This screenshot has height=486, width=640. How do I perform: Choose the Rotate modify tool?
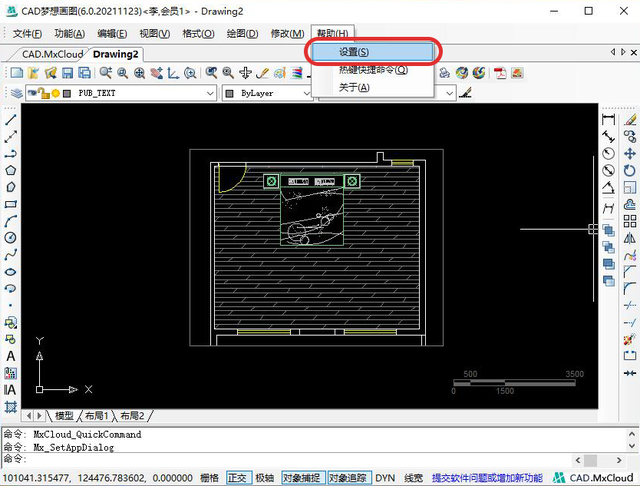click(630, 171)
